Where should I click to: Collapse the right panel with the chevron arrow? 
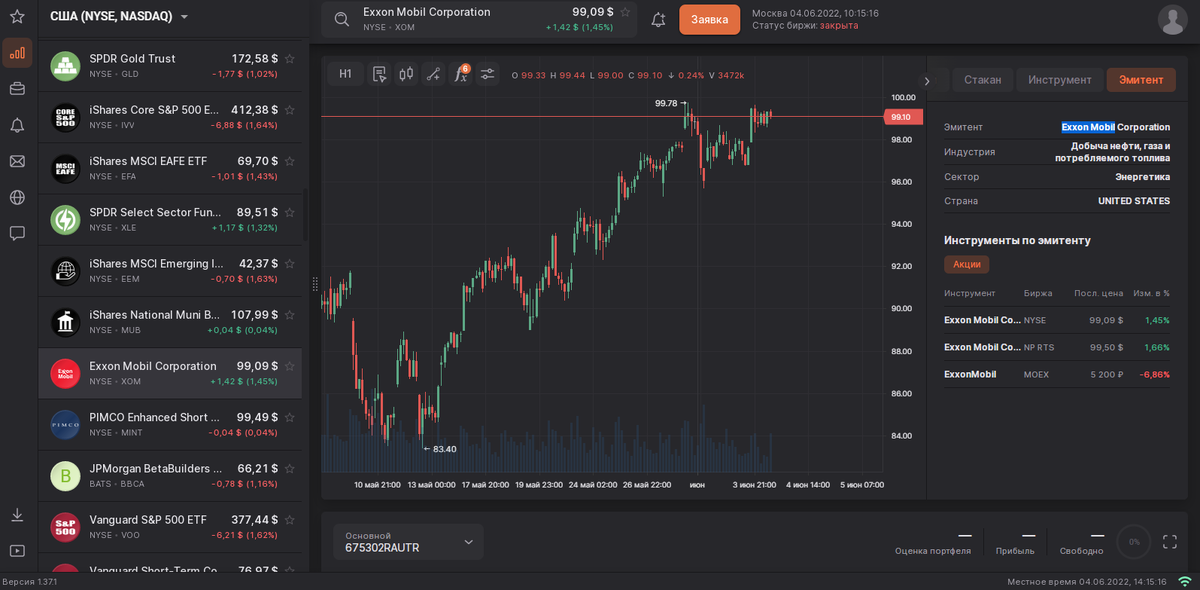pos(927,80)
